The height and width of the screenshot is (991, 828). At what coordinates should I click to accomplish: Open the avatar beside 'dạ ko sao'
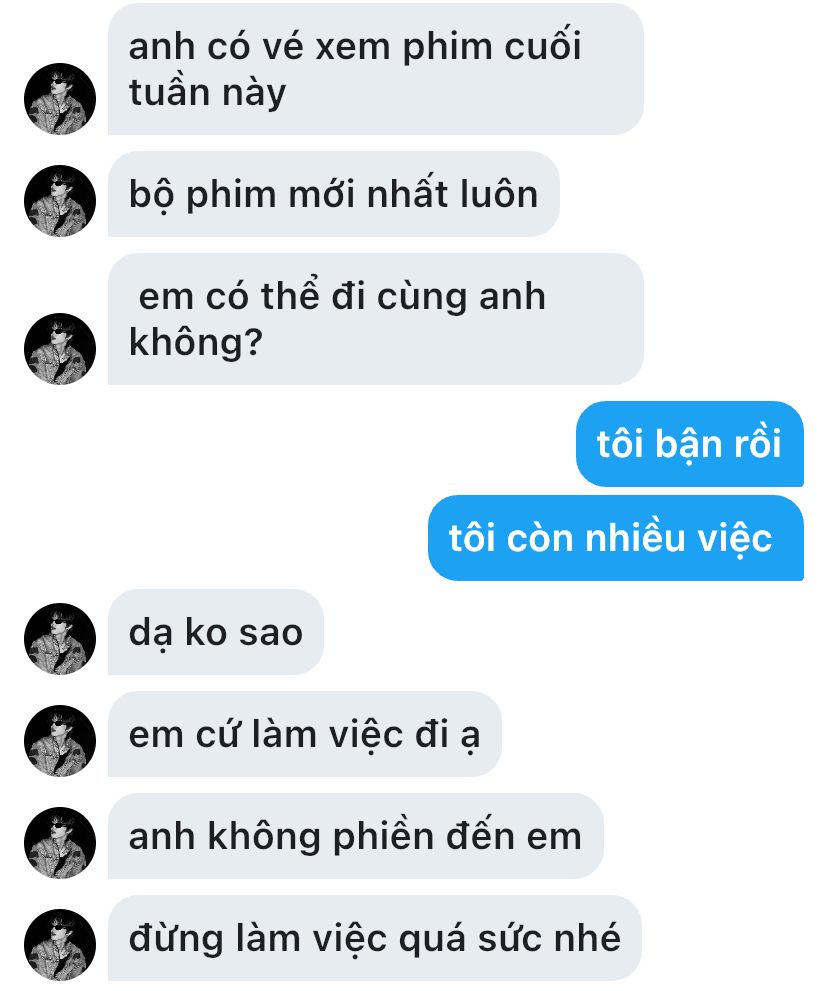point(60,639)
